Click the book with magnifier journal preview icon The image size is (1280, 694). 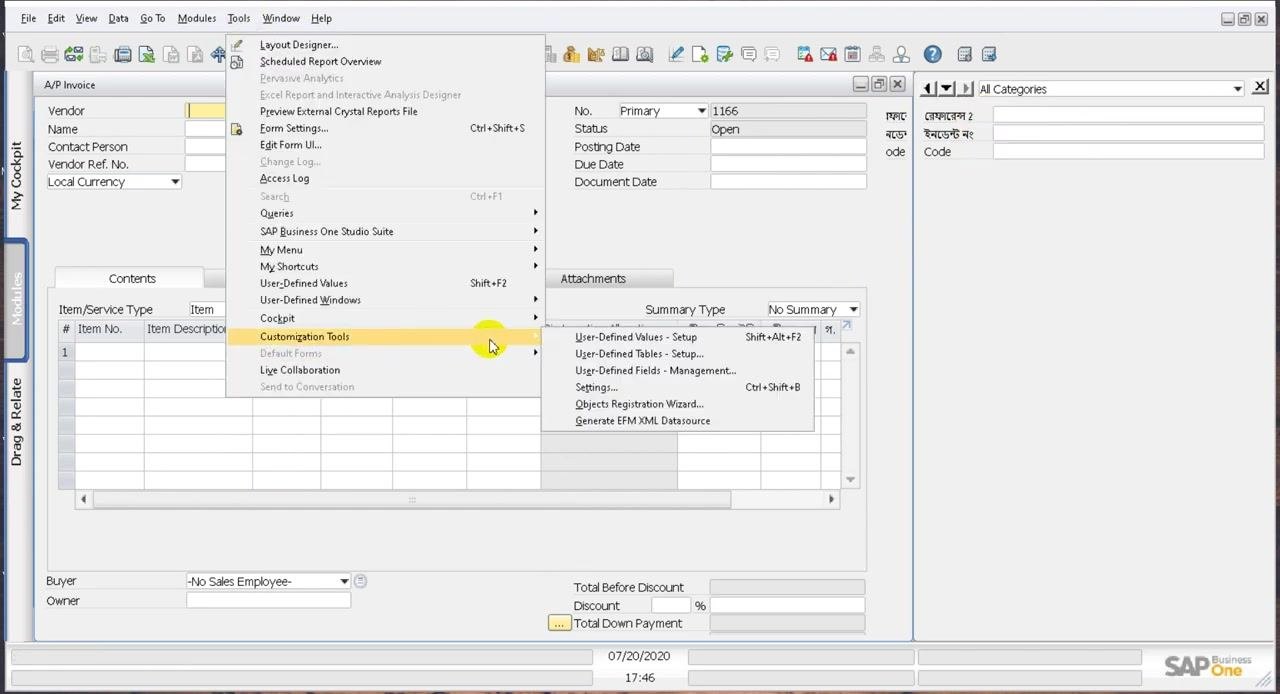[x=645, y=54]
